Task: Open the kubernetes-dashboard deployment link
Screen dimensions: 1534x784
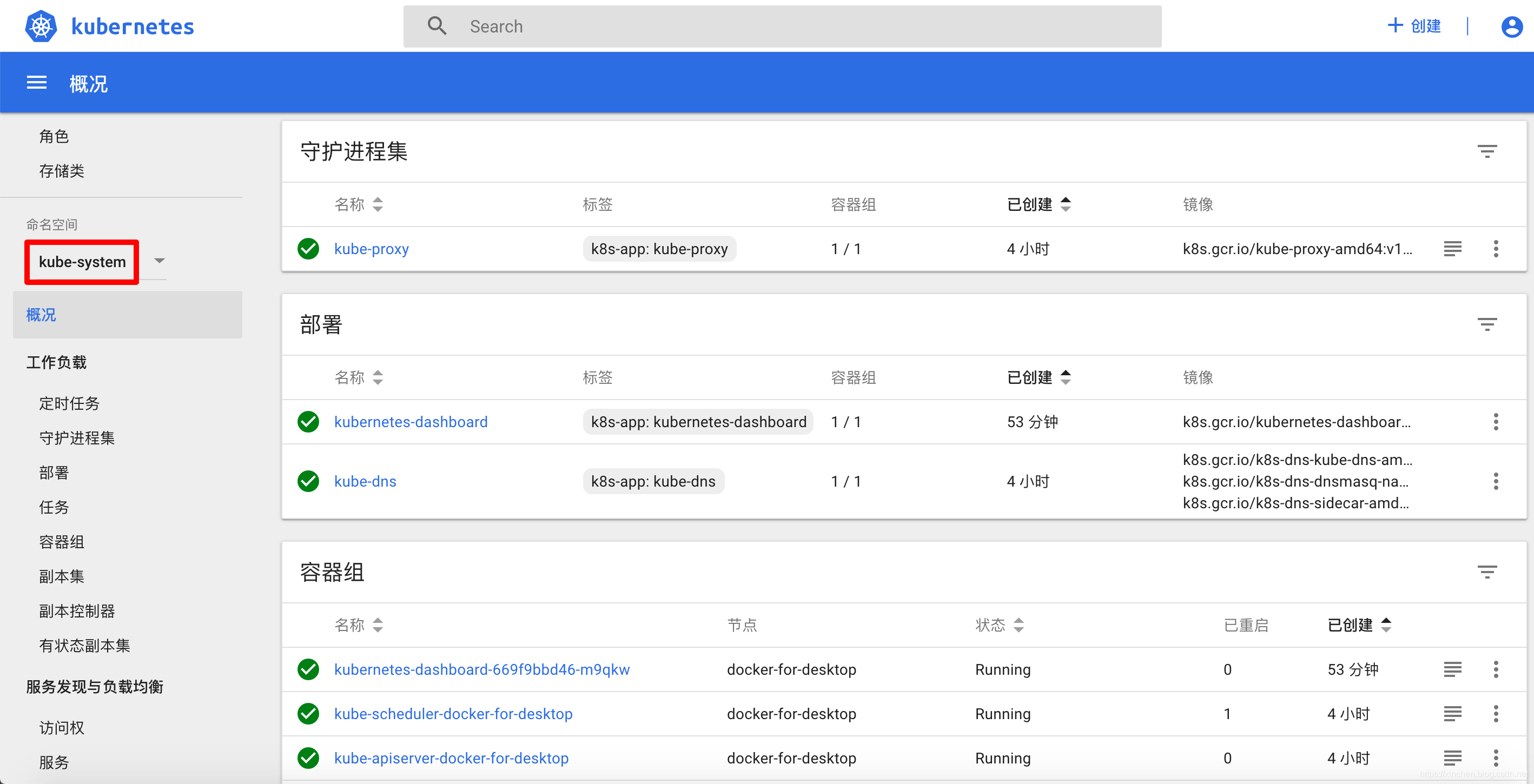Action: coord(411,421)
